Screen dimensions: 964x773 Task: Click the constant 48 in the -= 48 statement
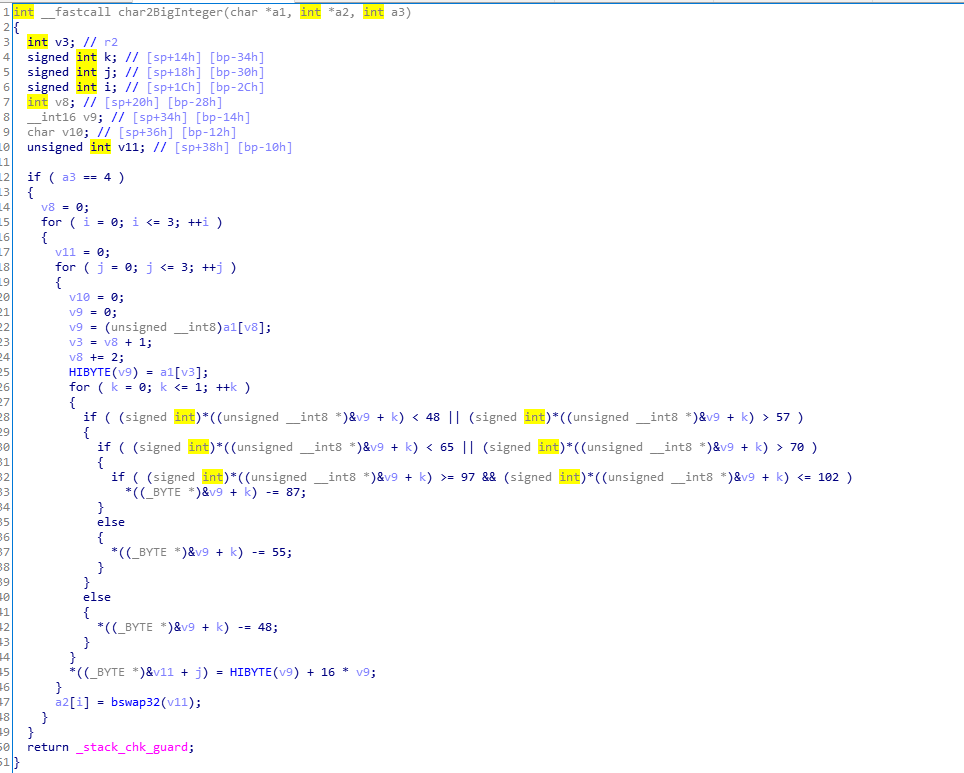tap(265, 628)
